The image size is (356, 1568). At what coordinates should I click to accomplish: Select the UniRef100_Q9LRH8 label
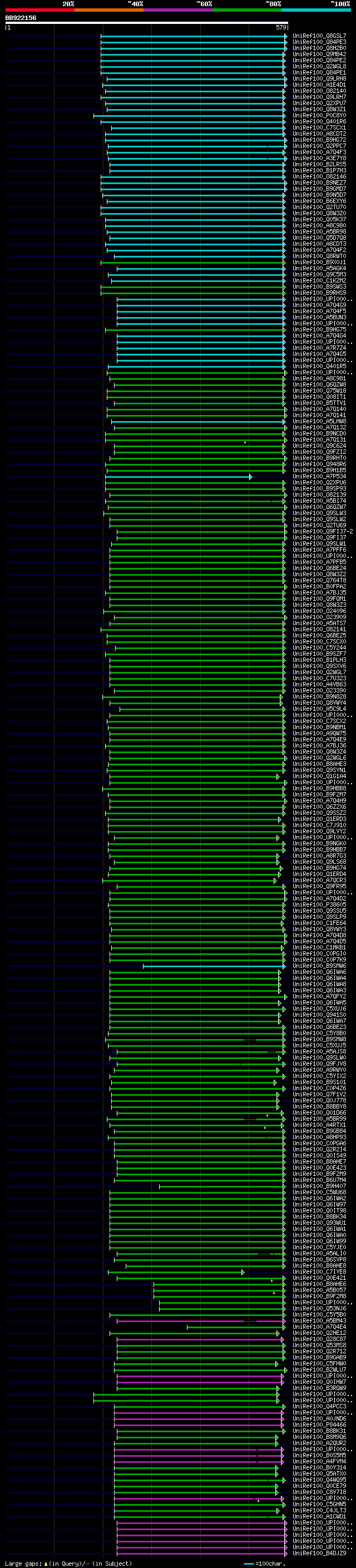319,78
